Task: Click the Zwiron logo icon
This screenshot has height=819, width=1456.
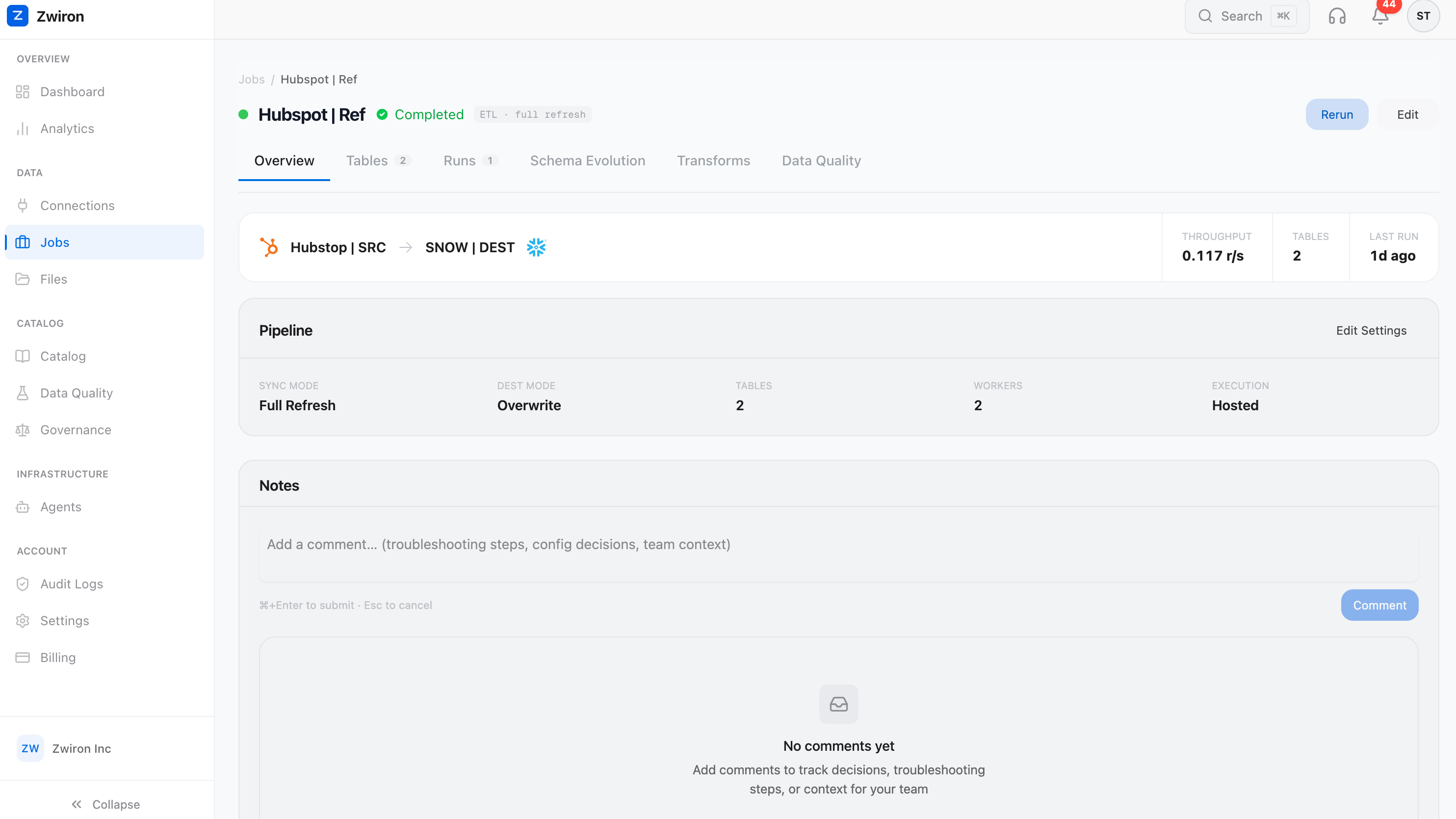Action: click(x=18, y=16)
